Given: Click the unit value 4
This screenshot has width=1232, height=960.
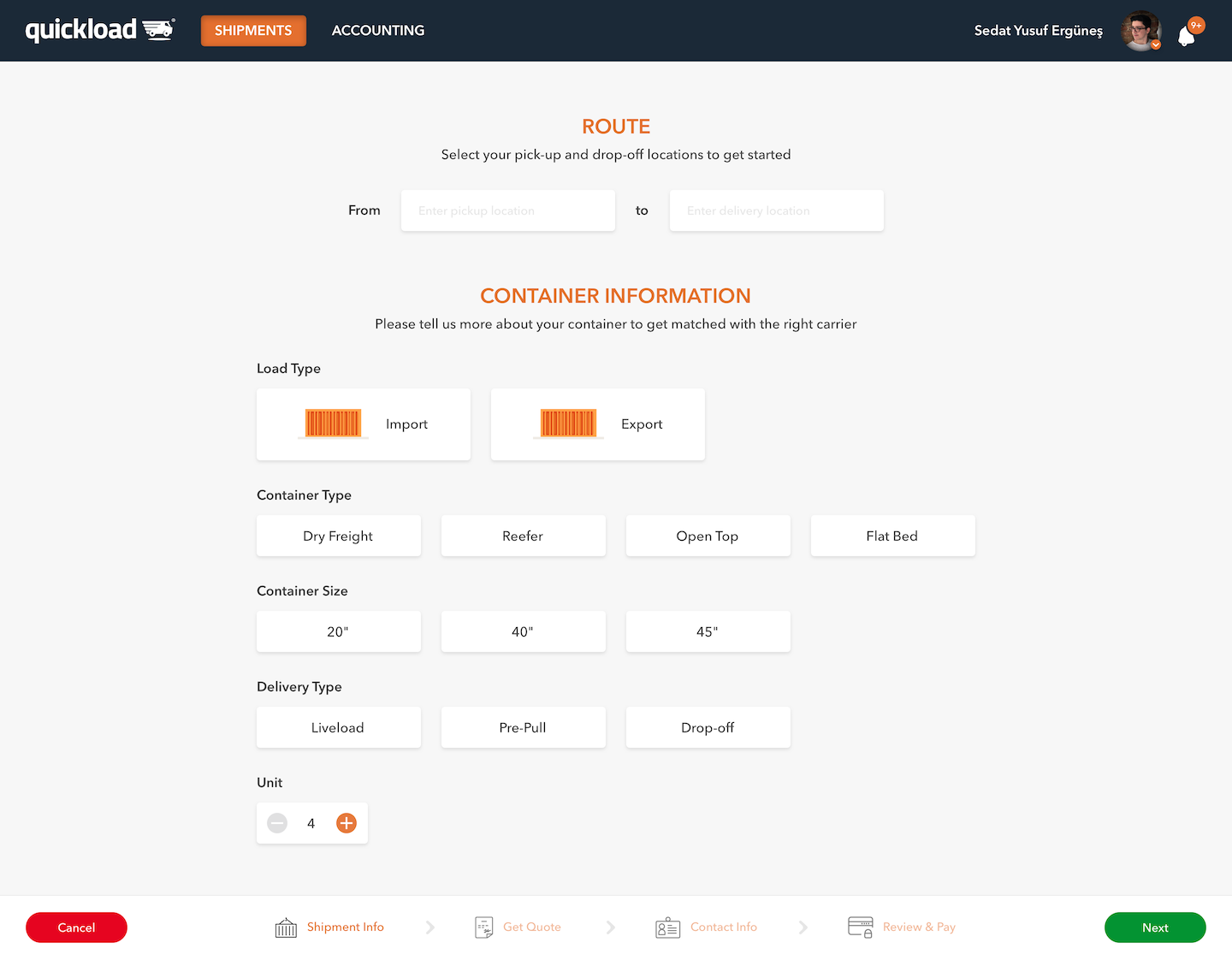Looking at the screenshot, I should pyautogui.click(x=311, y=823).
